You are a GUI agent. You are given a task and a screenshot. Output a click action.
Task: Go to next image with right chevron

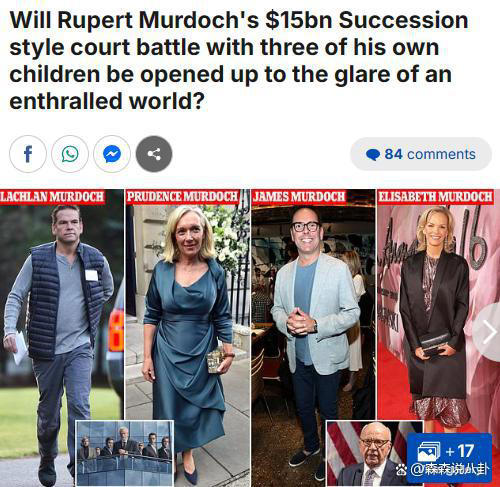pos(488,332)
